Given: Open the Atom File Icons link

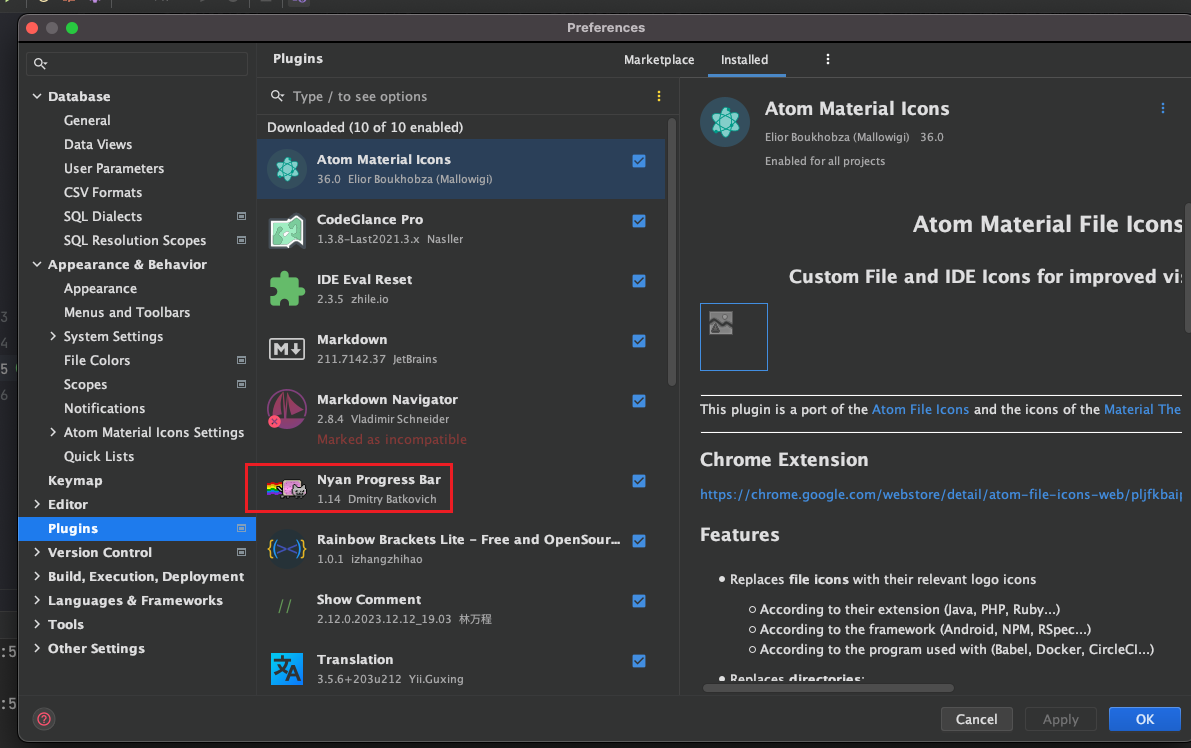Looking at the screenshot, I should (x=920, y=409).
